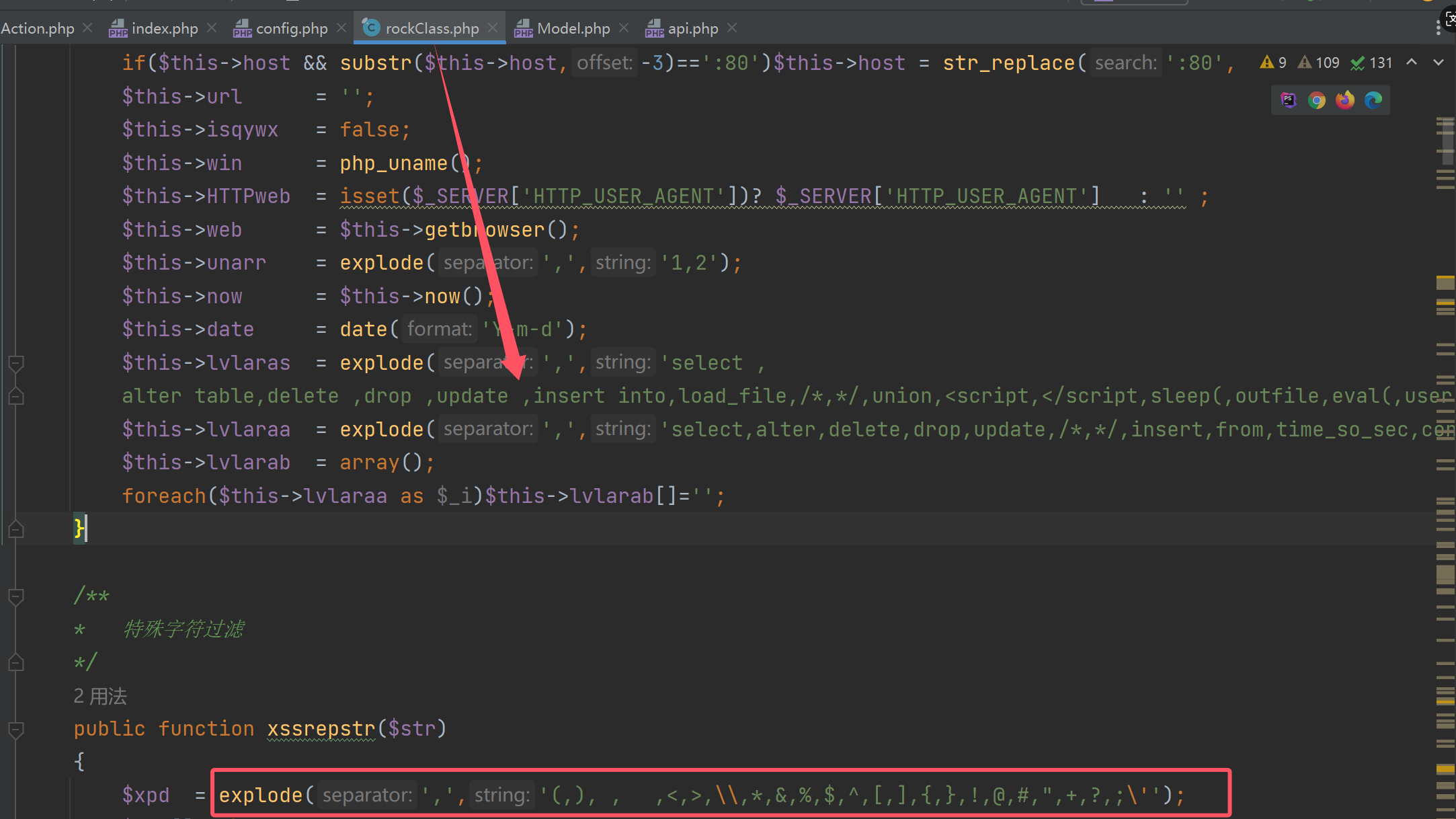
Task: Toggle fold marker at the closing brace line
Action: point(16,529)
